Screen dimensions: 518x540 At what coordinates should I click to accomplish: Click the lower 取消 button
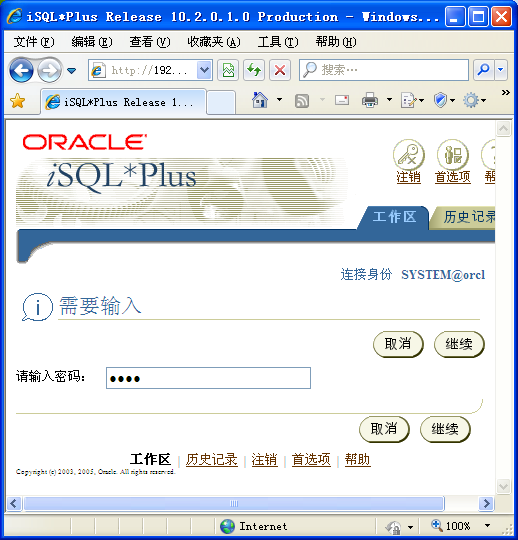(x=384, y=429)
